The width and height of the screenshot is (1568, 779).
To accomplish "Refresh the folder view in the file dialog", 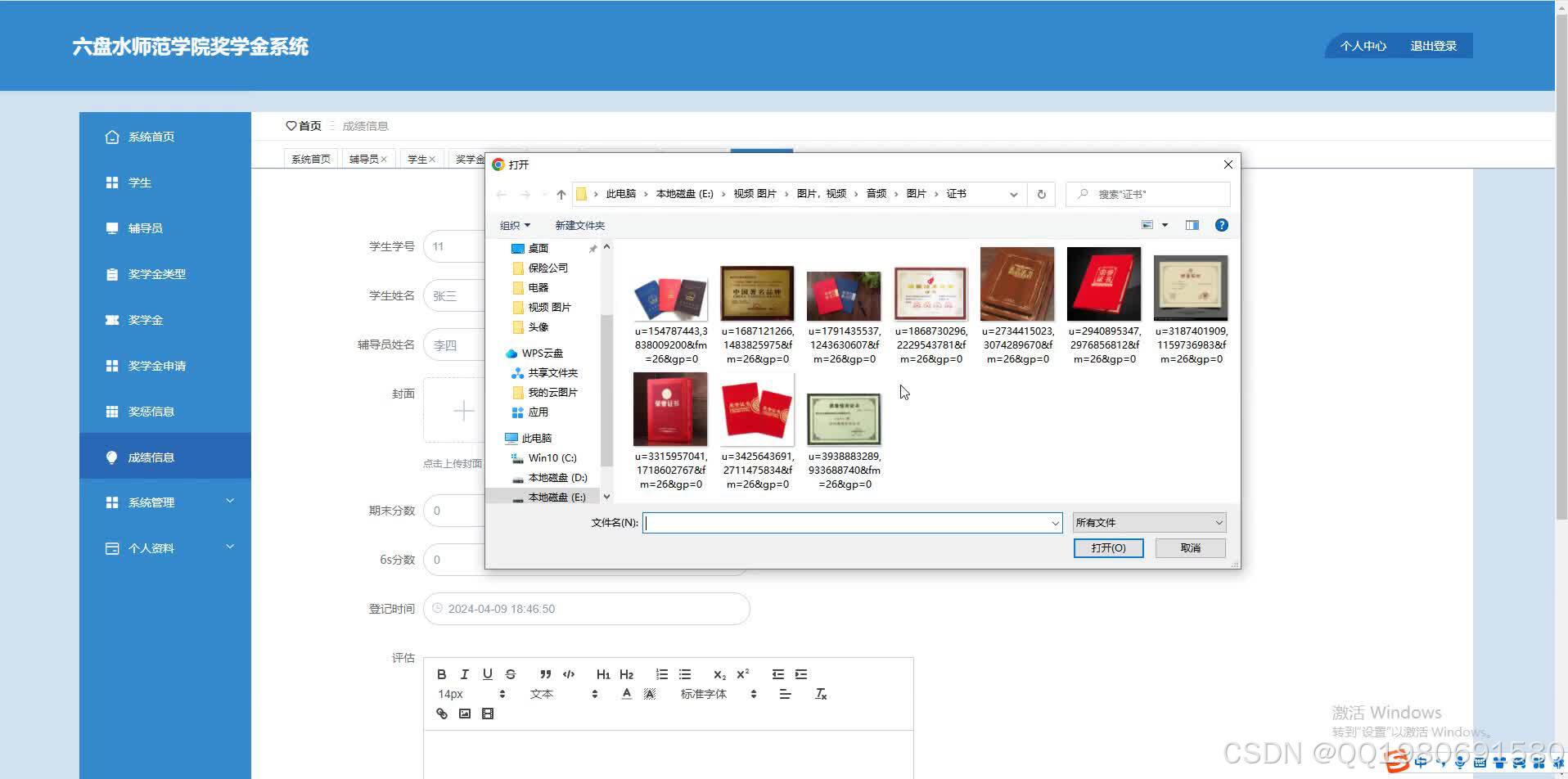I will pyautogui.click(x=1041, y=194).
